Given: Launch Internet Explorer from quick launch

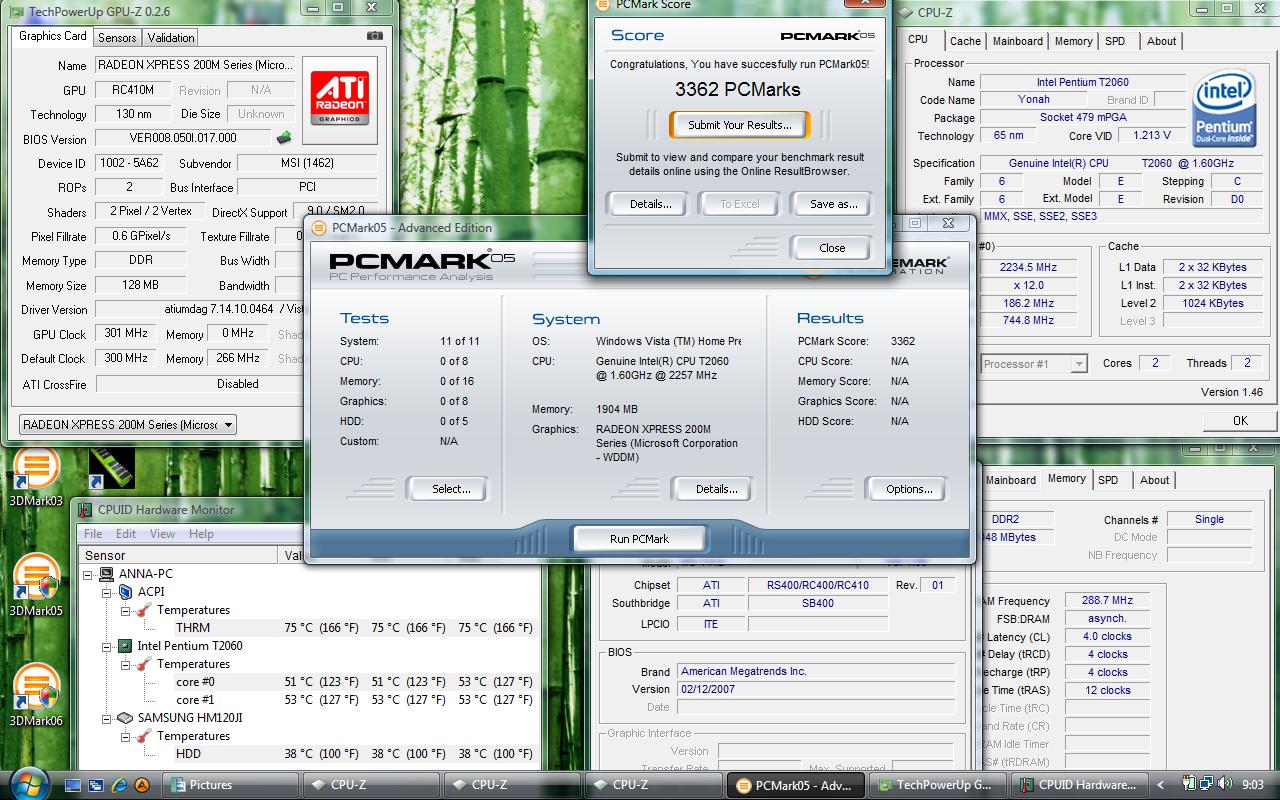Looking at the screenshot, I should click(x=120, y=785).
